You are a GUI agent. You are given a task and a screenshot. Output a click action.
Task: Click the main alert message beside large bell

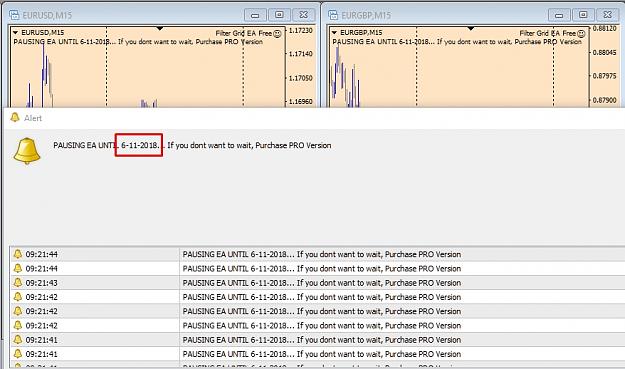tap(192, 145)
